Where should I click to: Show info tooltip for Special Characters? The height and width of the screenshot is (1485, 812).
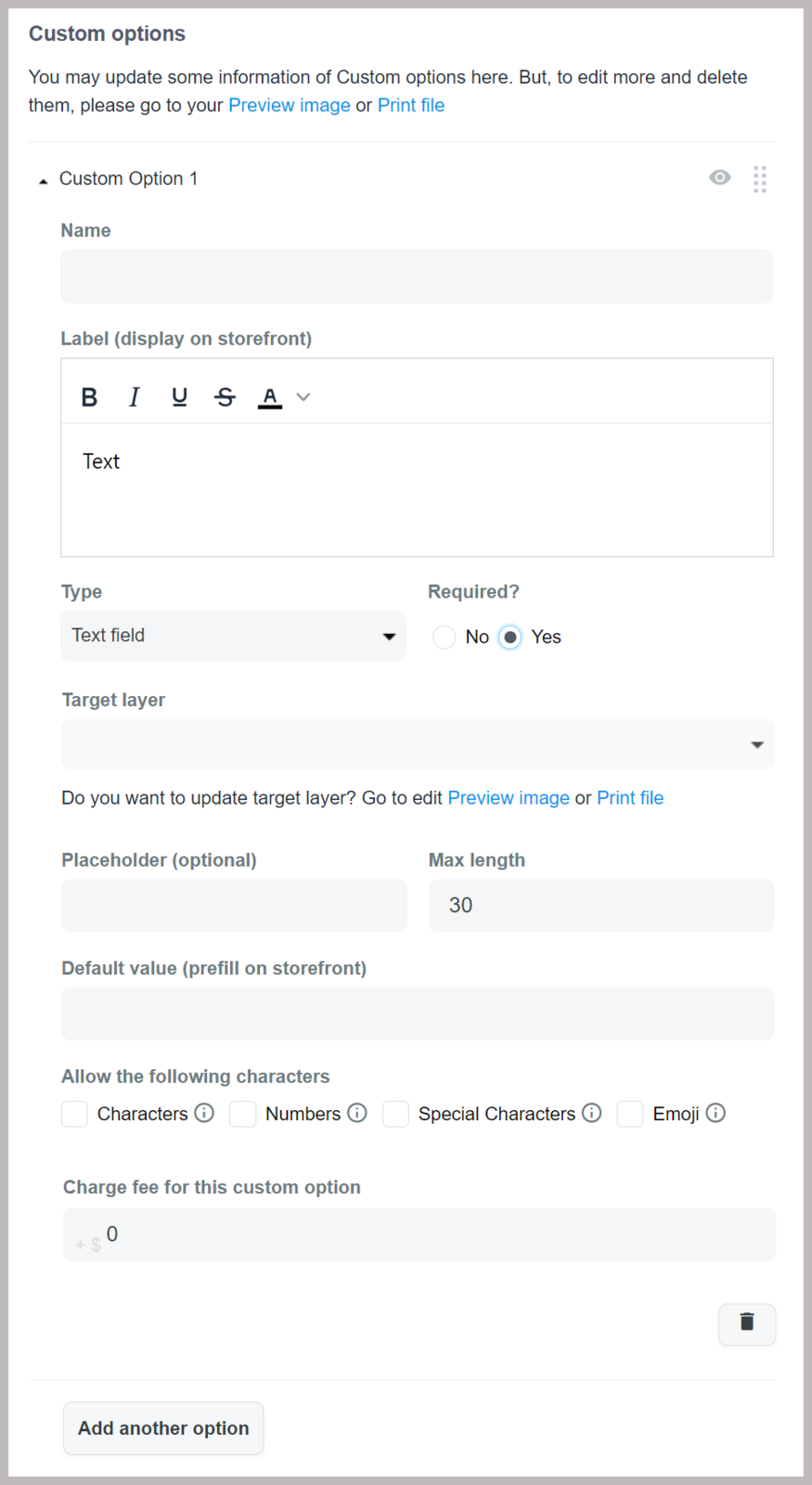(x=592, y=1112)
